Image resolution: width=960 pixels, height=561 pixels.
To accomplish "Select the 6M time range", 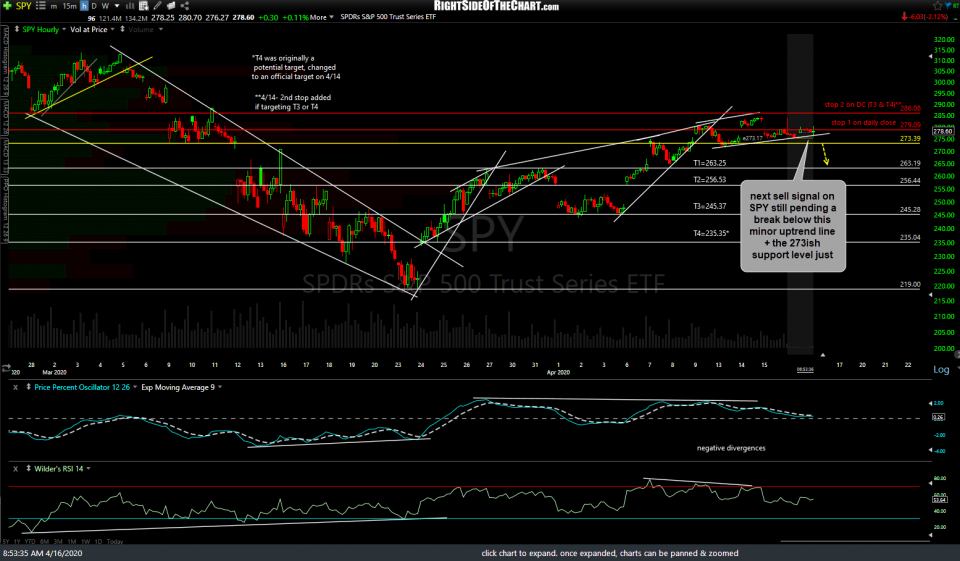I will 45,541.
